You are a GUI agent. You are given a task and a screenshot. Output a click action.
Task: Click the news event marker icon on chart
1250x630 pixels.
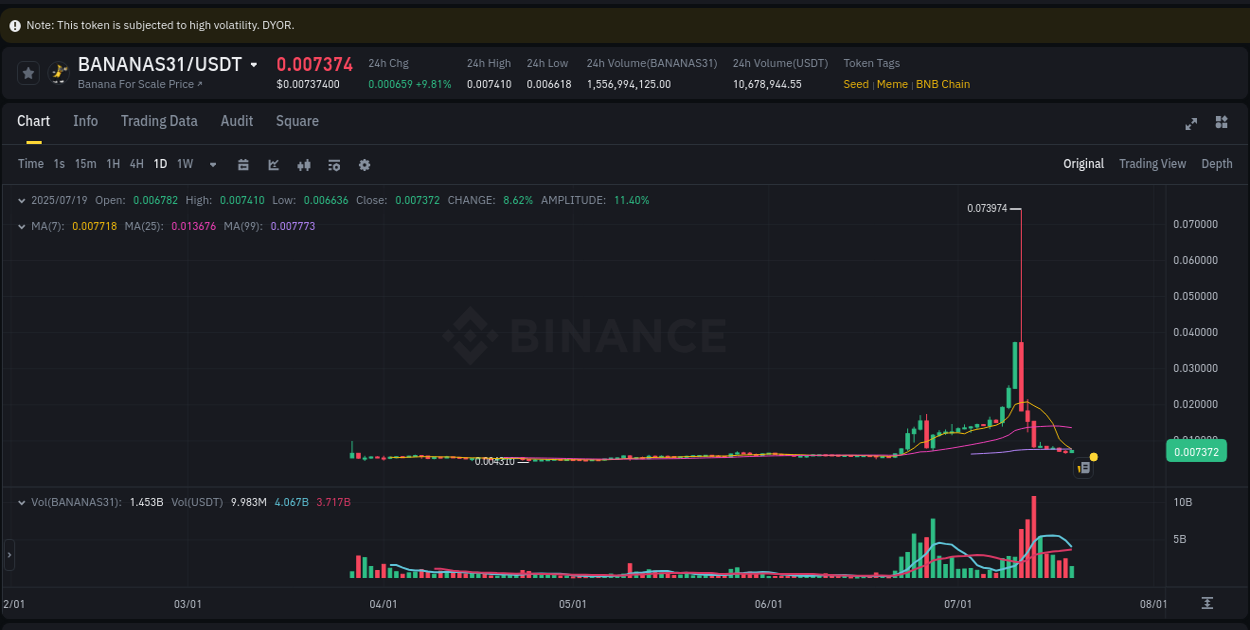point(1083,467)
